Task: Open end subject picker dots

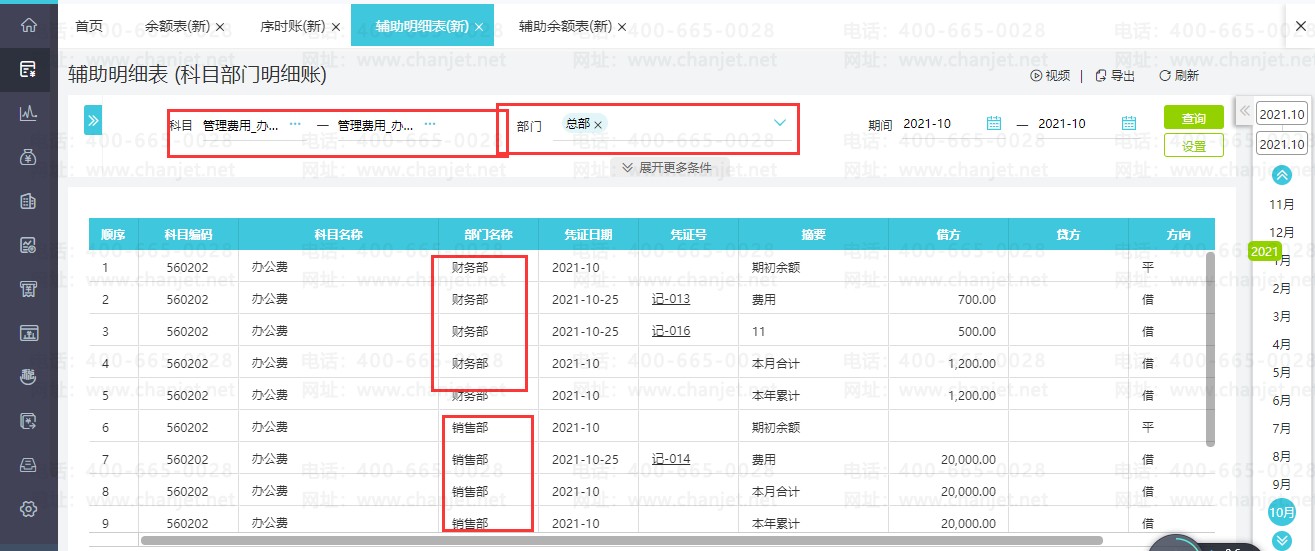Action: [430, 125]
